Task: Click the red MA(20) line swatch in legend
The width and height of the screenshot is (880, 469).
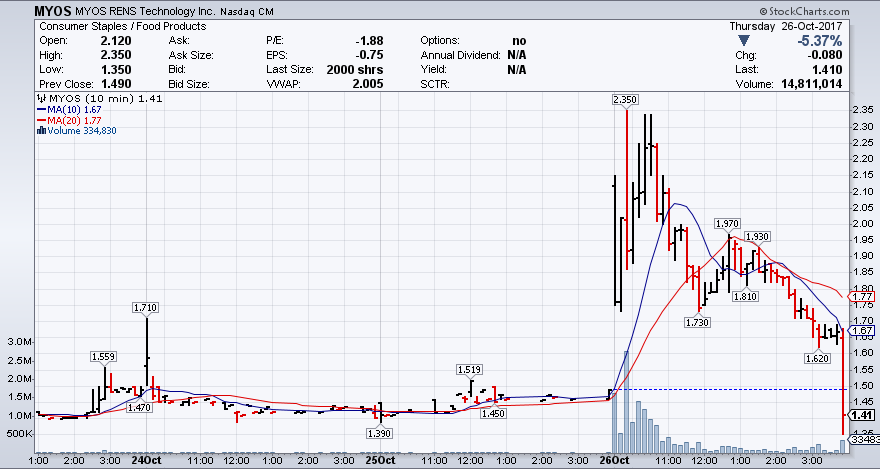Action: point(41,120)
